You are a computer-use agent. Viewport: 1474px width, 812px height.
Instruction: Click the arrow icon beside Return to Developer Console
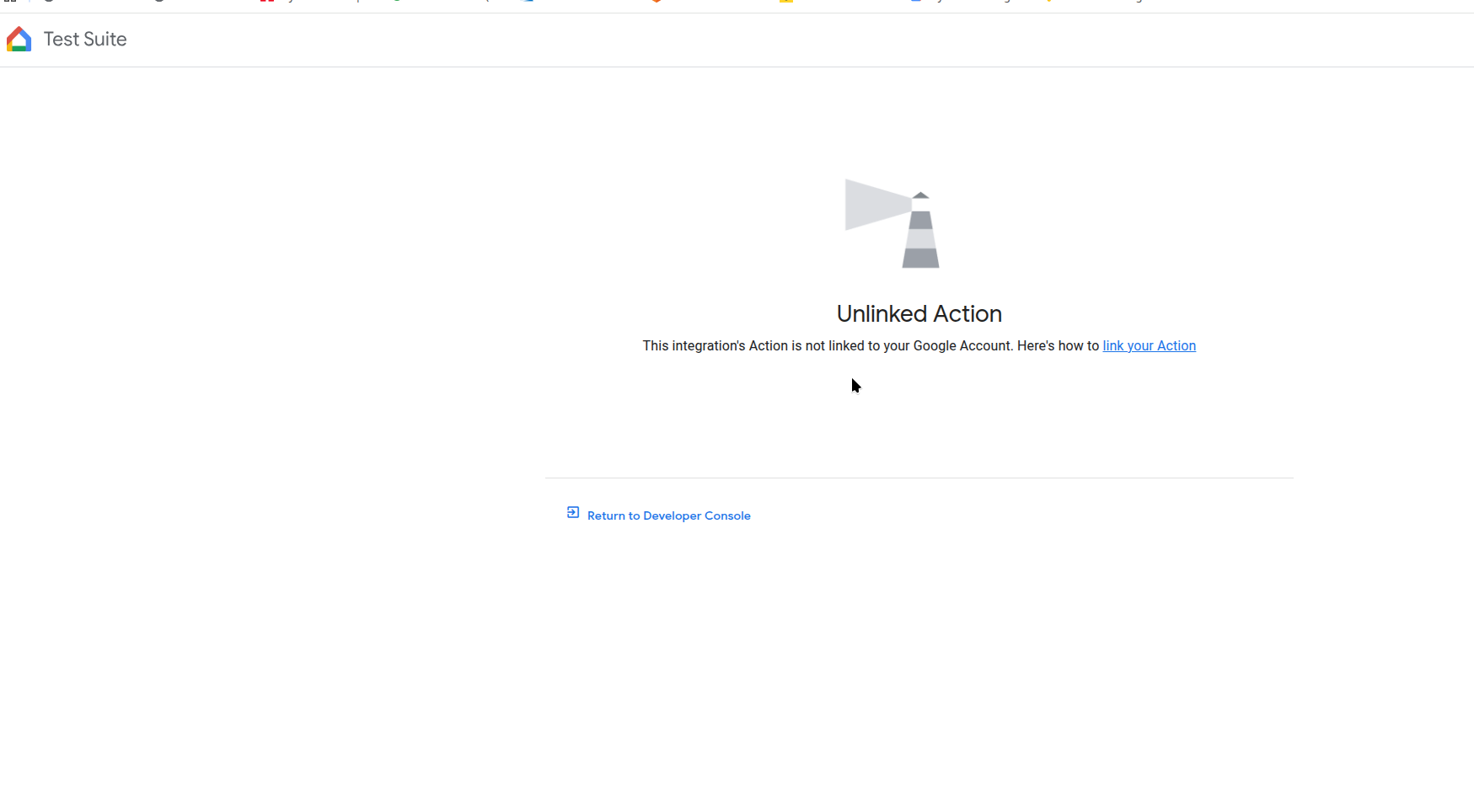(x=573, y=513)
